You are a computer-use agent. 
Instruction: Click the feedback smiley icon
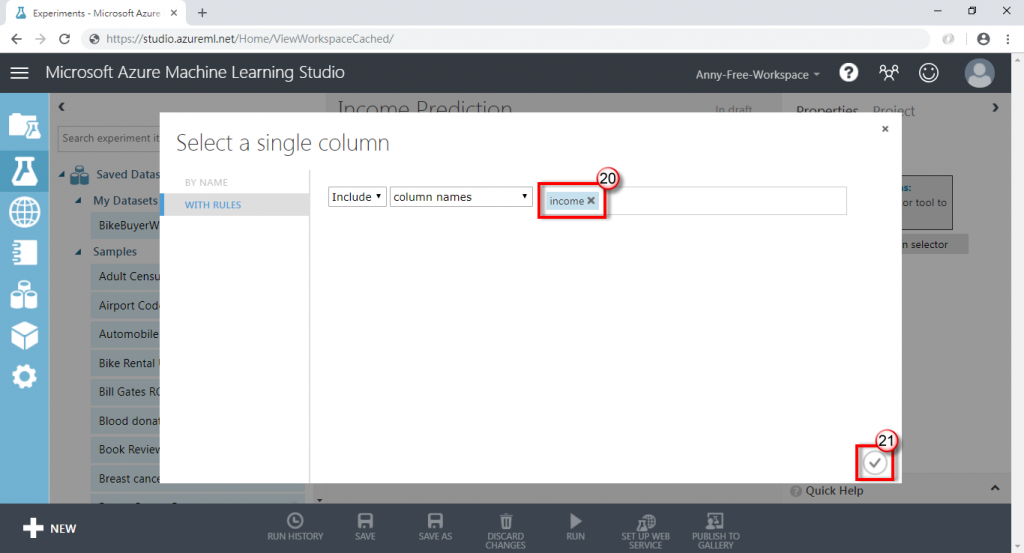pos(928,72)
